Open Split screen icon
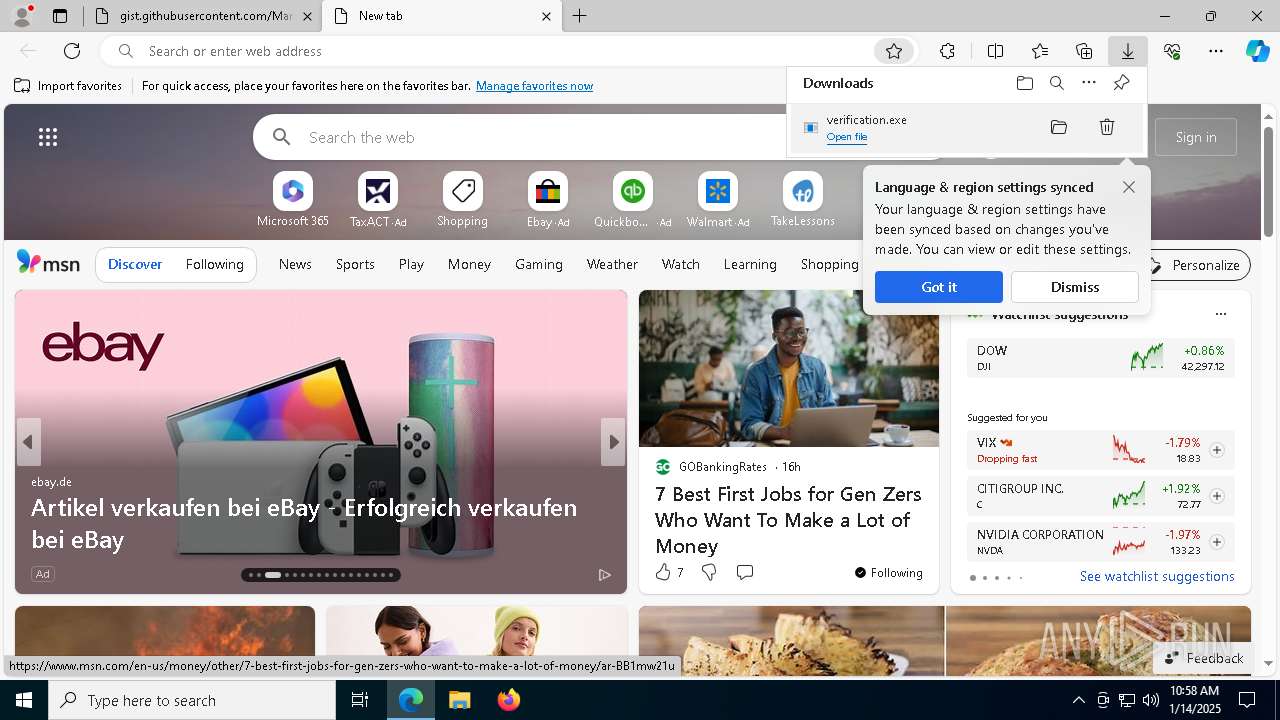This screenshot has height=720, width=1280. pyautogui.click(x=995, y=51)
